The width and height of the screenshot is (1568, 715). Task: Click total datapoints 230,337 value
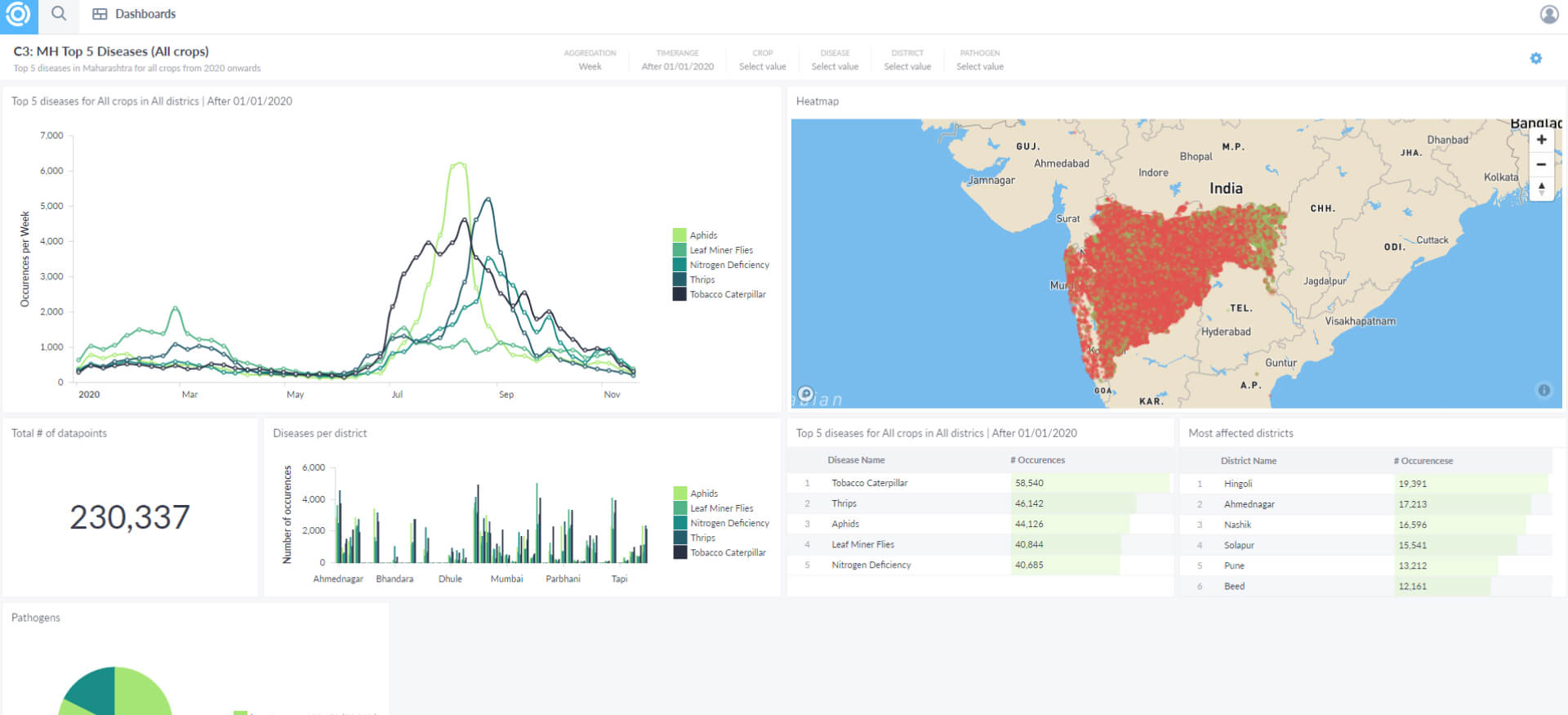(x=130, y=517)
